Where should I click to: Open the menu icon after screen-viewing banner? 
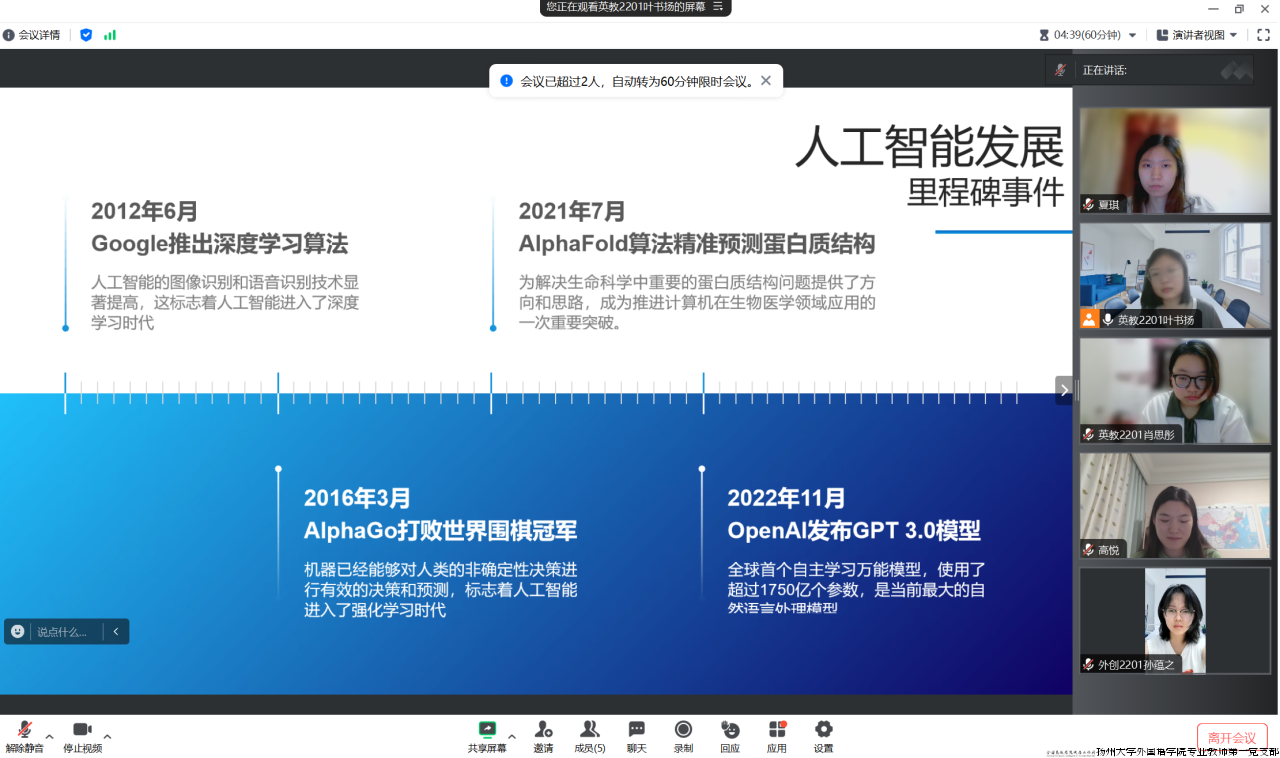pyautogui.click(x=717, y=7)
